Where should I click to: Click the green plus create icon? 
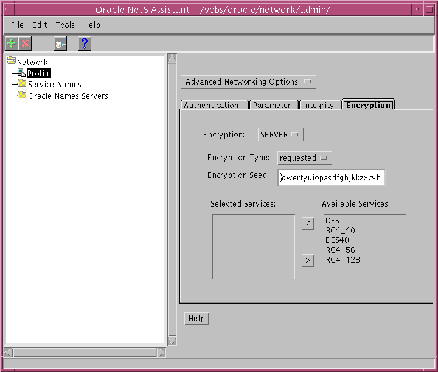point(12,44)
